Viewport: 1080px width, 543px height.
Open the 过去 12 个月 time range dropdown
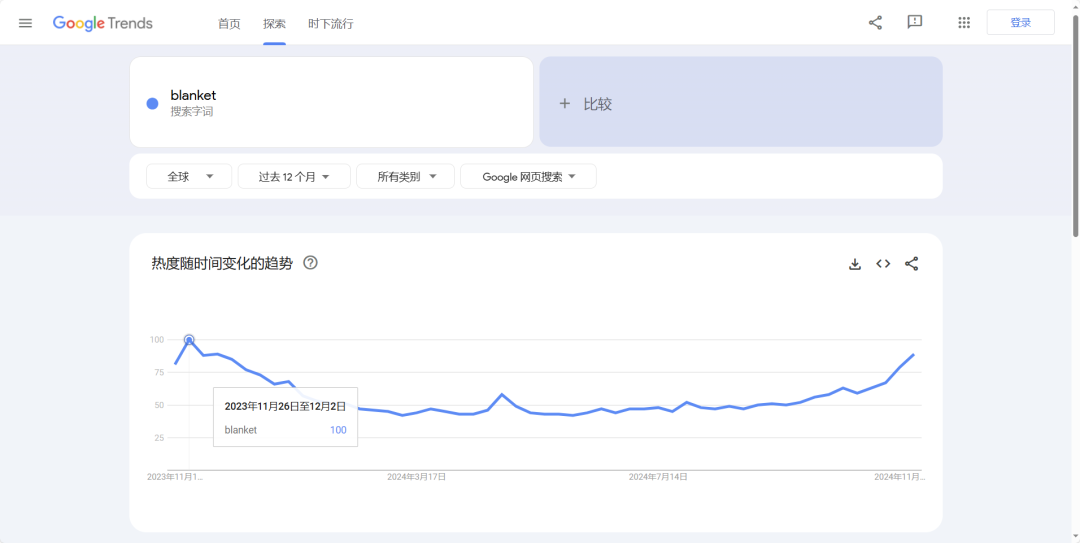[294, 177]
